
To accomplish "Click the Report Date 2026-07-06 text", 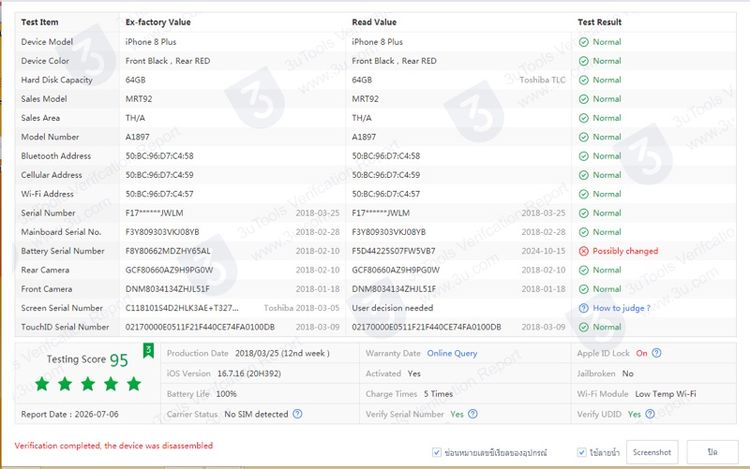I will point(70,414).
